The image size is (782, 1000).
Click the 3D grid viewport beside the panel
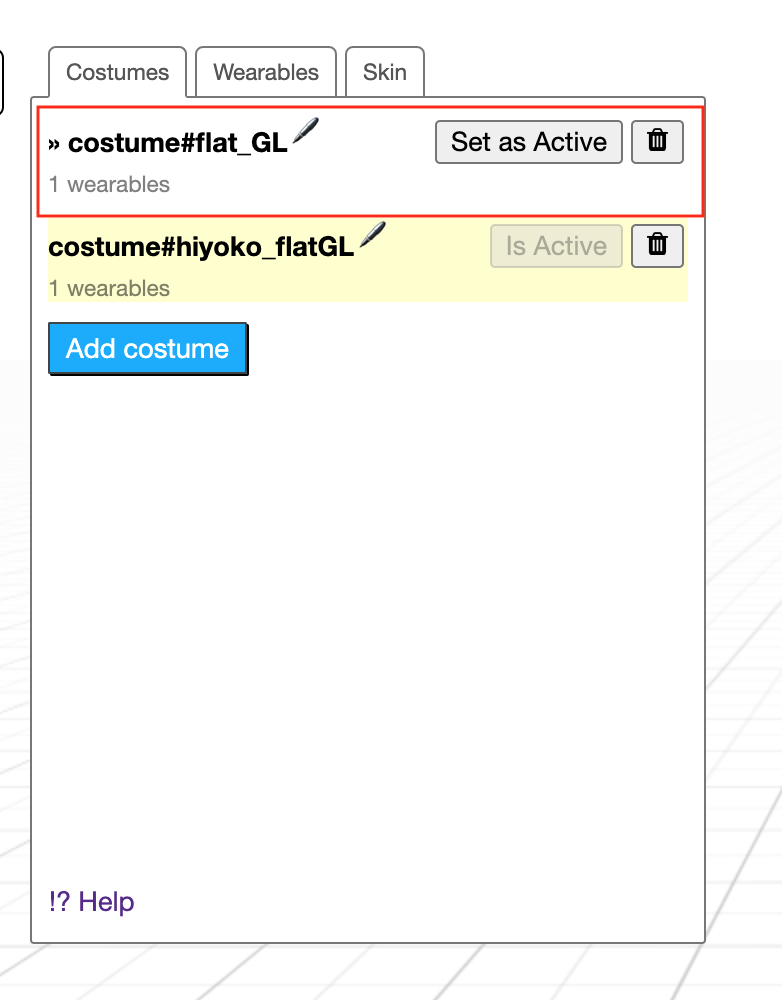(x=744, y=574)
